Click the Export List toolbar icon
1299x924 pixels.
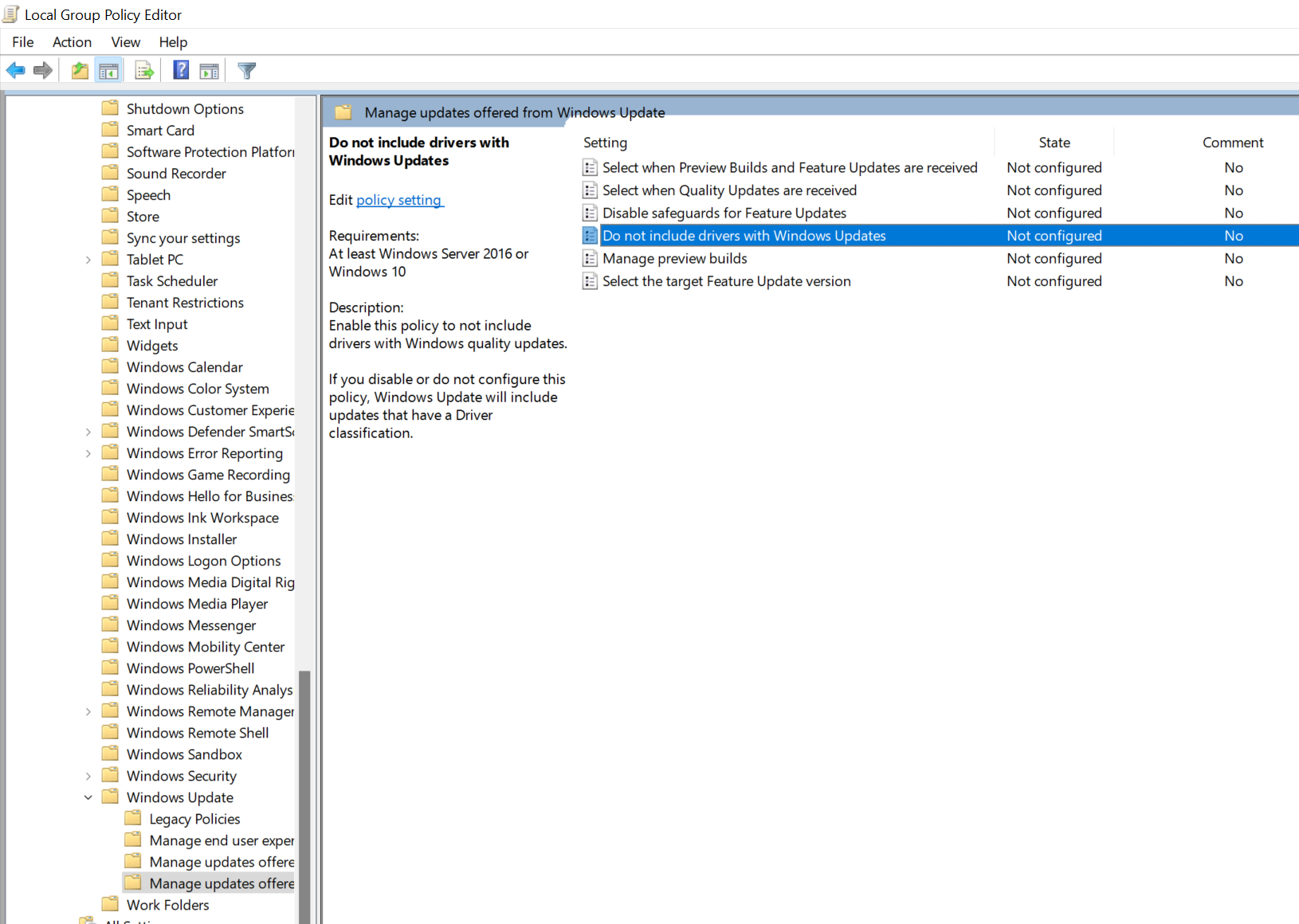[x=144, y=71]
